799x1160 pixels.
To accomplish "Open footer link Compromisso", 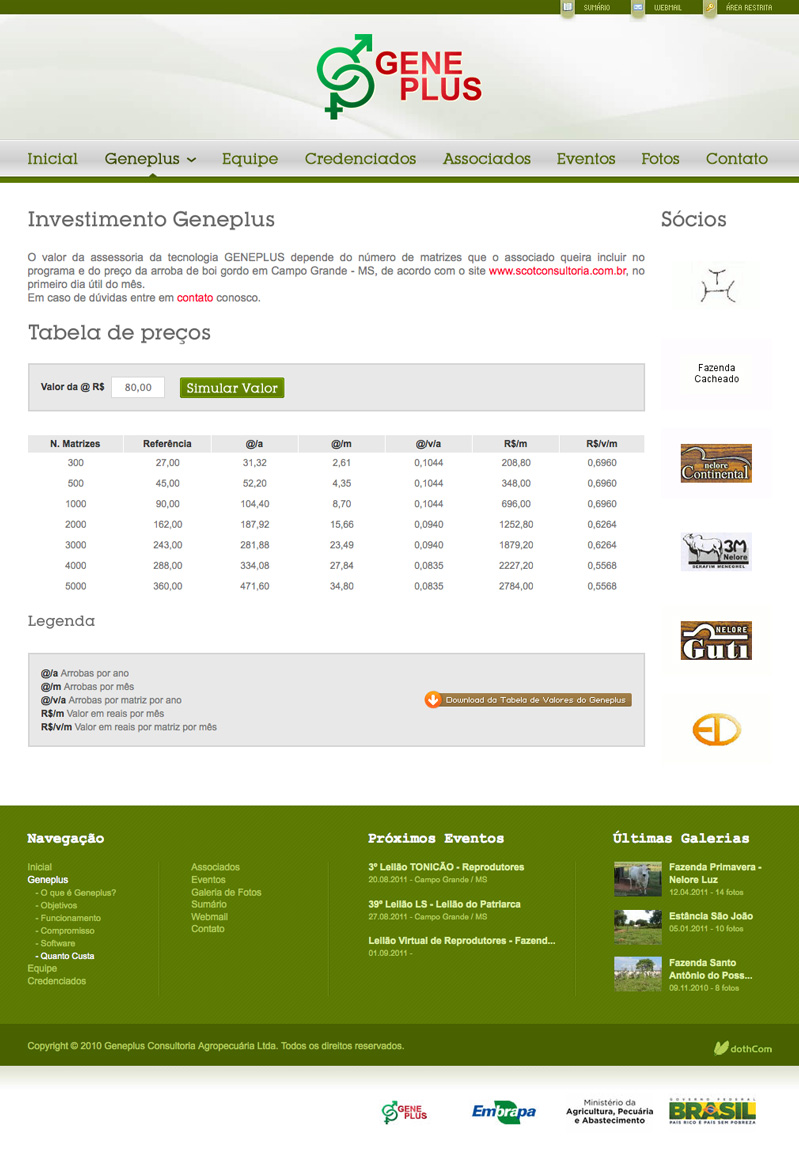I will click(67, 931).
